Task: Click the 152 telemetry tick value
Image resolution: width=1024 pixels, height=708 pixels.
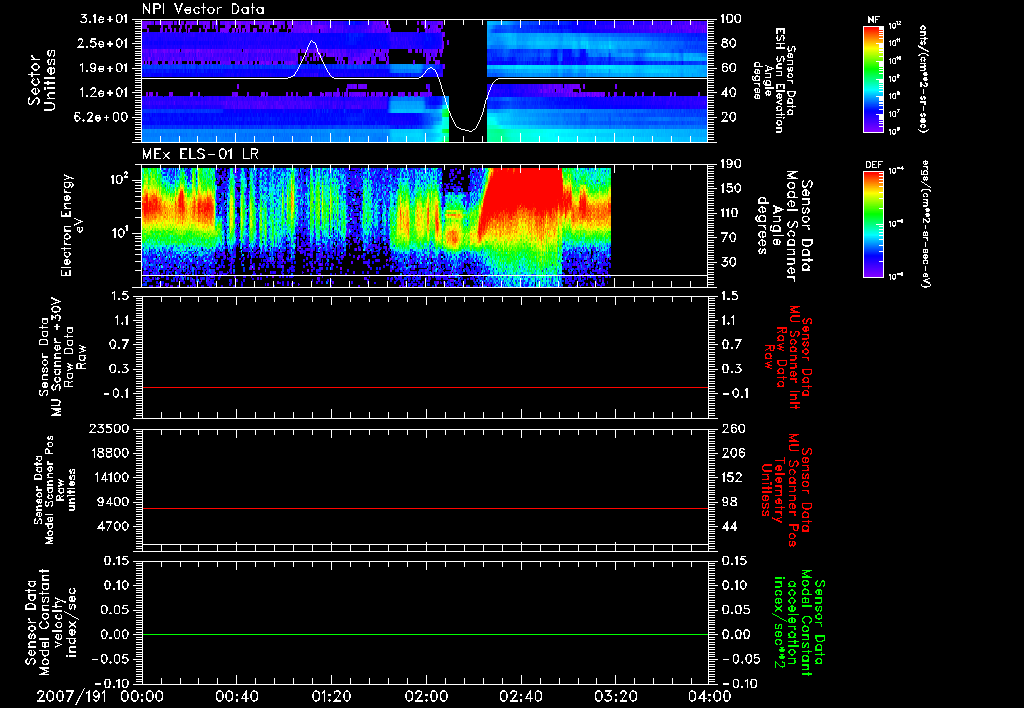Action: pyautogui.click(x=732, y=477)
